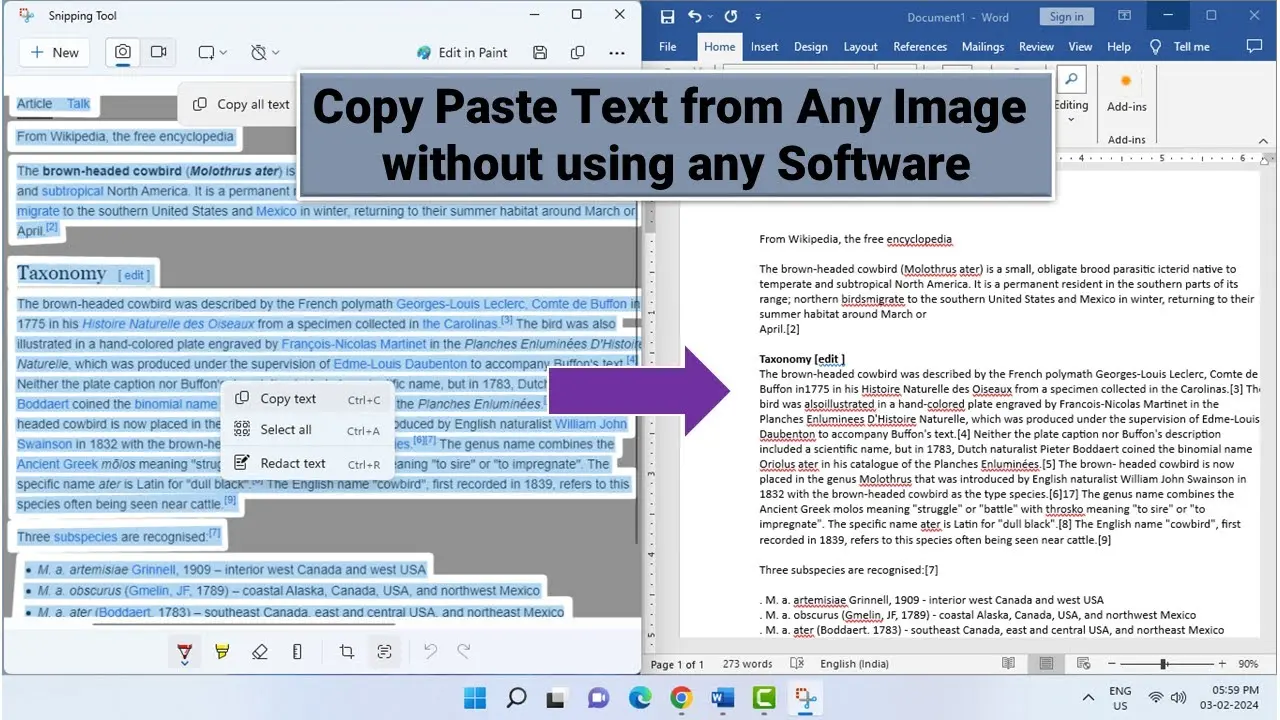Toggle the ruler tool in Snipping Tool
Screen dimensions: 1280x720
[297, 652]
